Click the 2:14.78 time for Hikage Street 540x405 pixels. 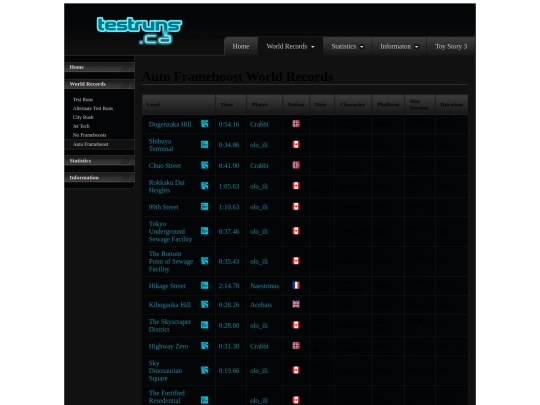click(x=229, y=286)
